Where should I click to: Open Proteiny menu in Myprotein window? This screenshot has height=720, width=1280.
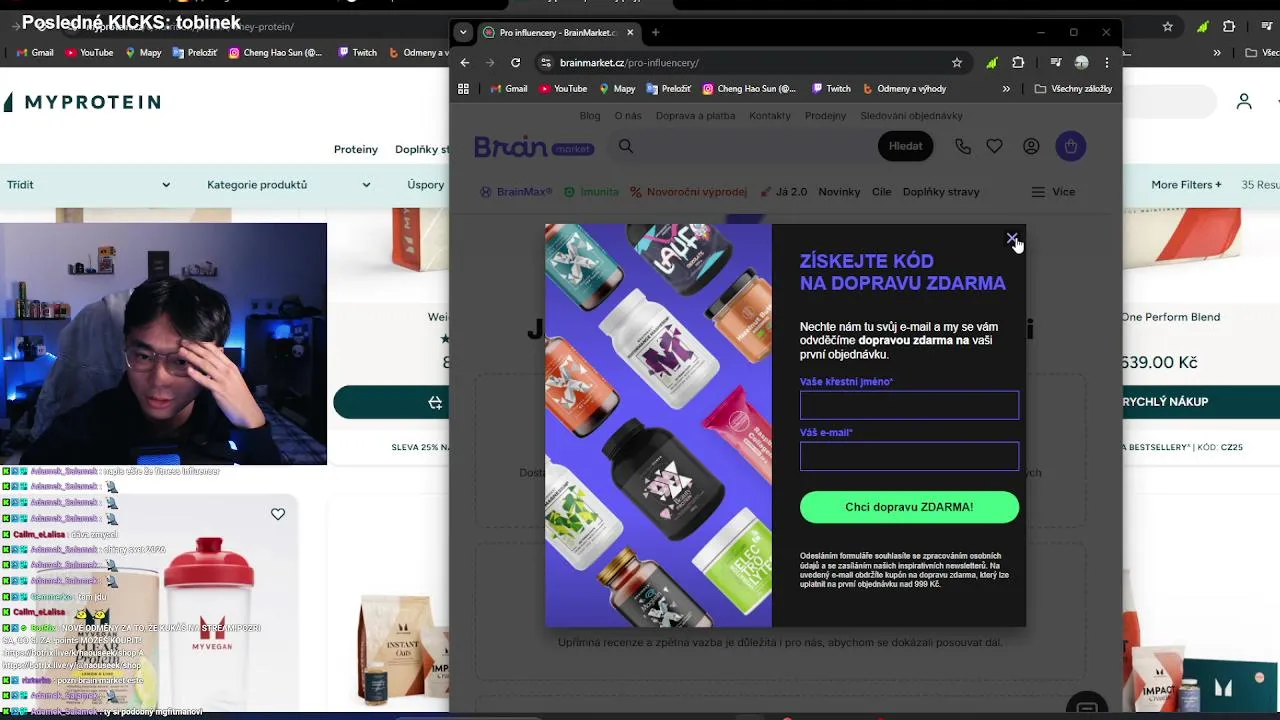pyautogui.click(x=356, y=149)
